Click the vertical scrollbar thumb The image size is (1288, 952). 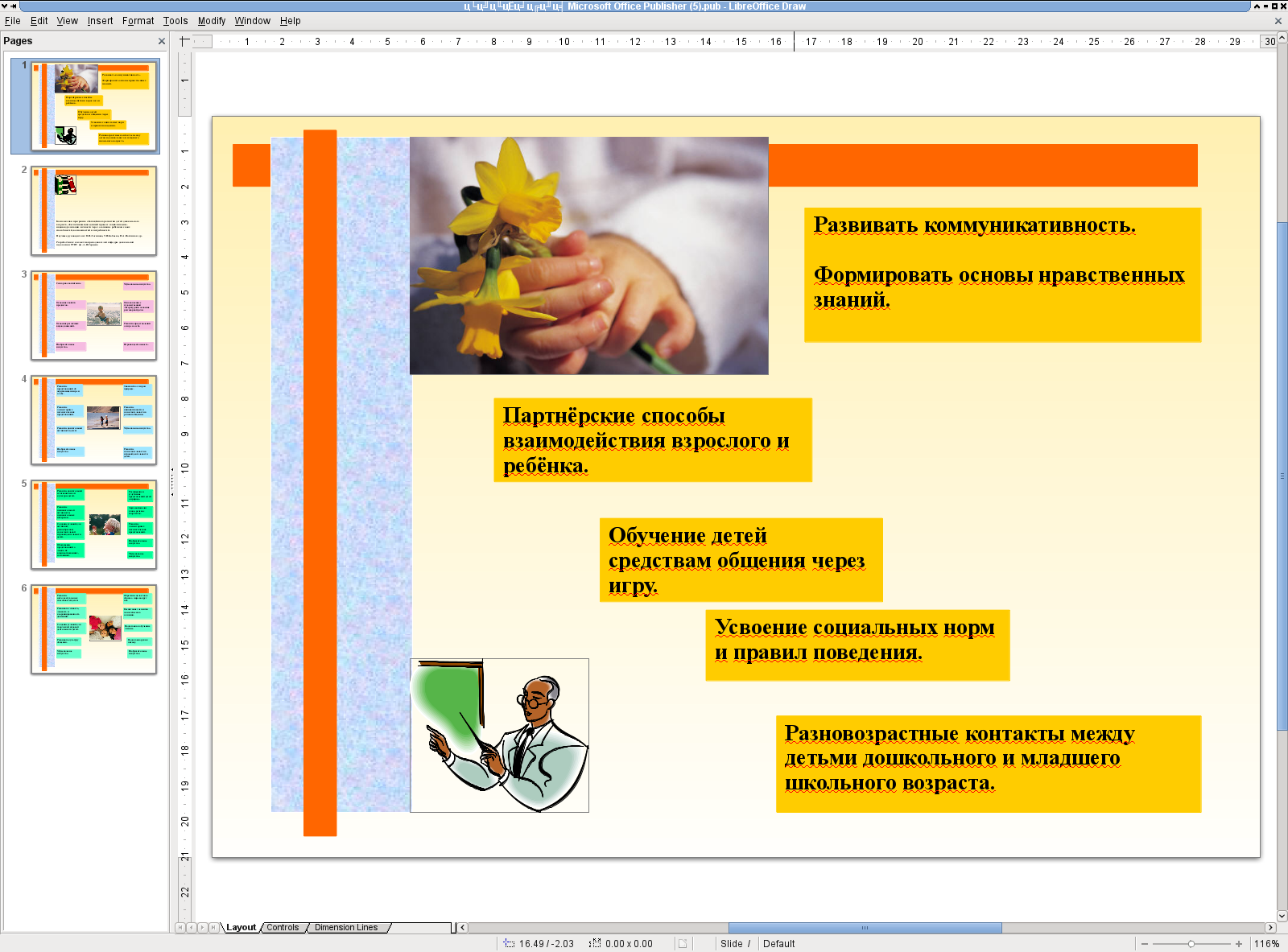coord(1282,475)
